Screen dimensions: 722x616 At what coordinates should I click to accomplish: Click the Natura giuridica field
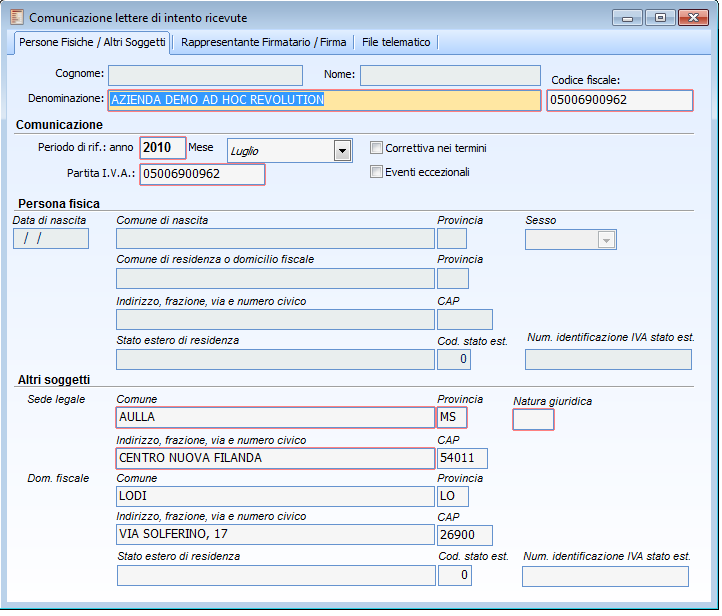coord(533,420)
